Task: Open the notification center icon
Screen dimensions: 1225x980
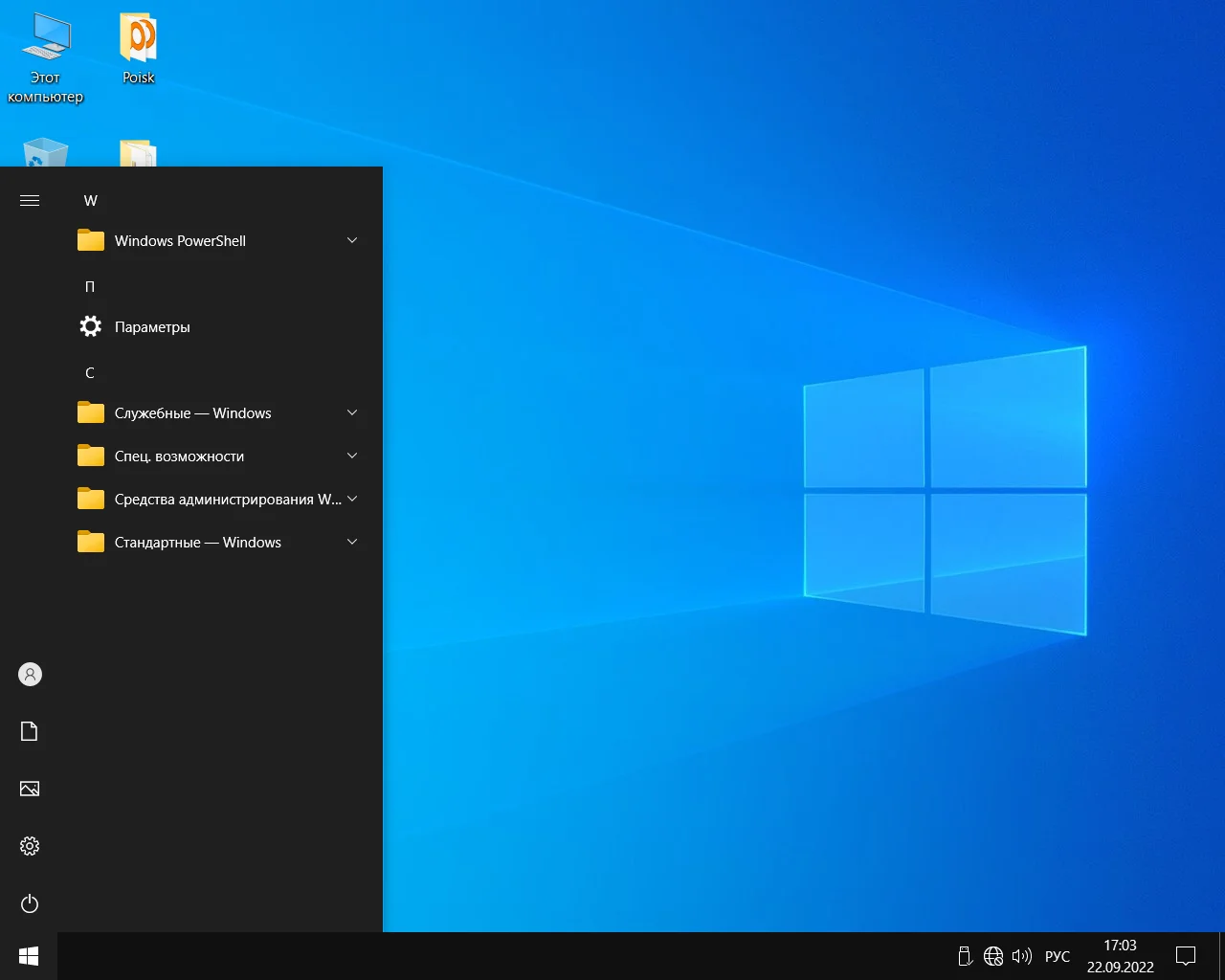Action: coord(1186,956)
